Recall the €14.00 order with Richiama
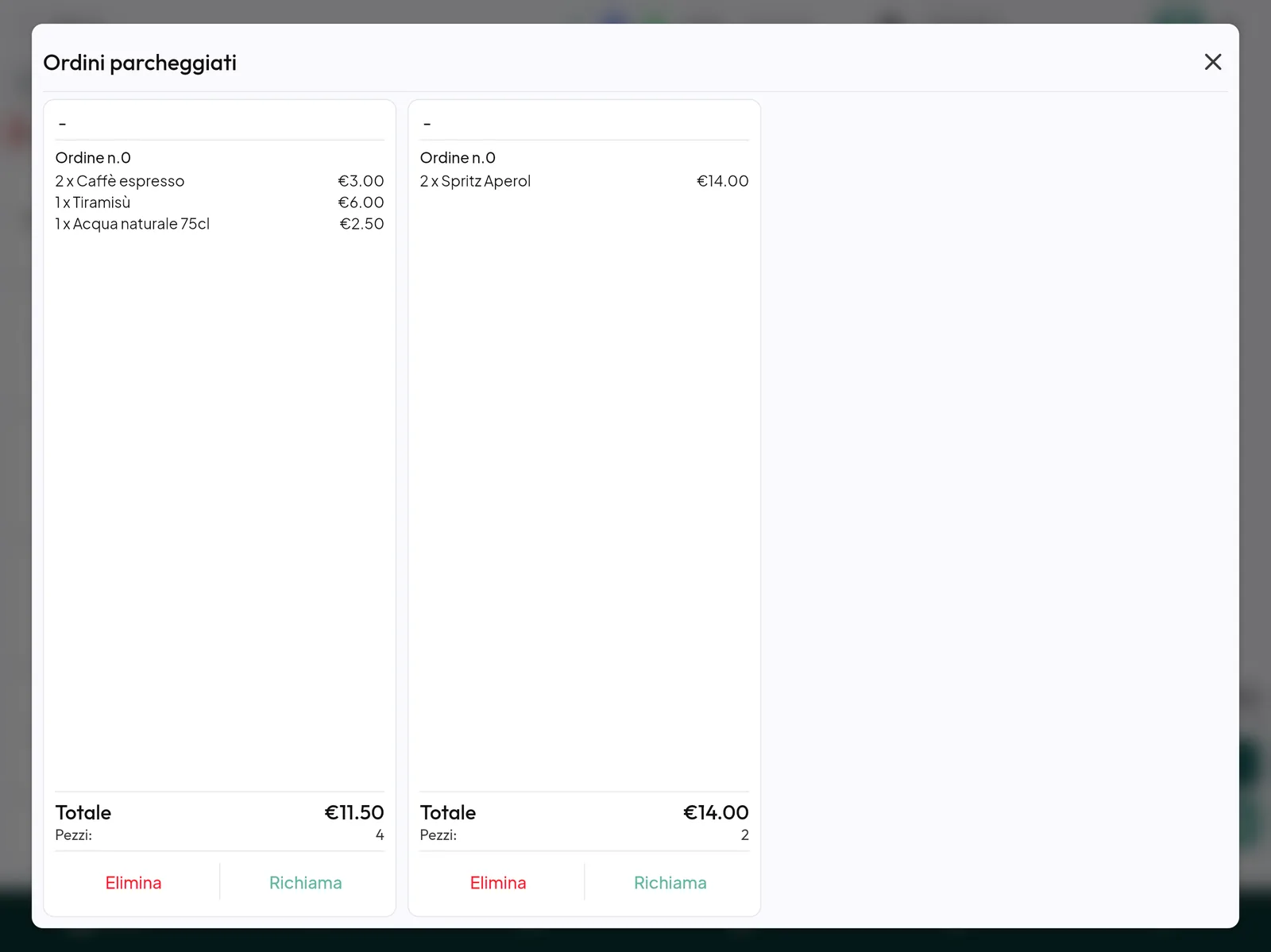Image resolution: width=1271 pixels, height=952 pixels. 670,883
